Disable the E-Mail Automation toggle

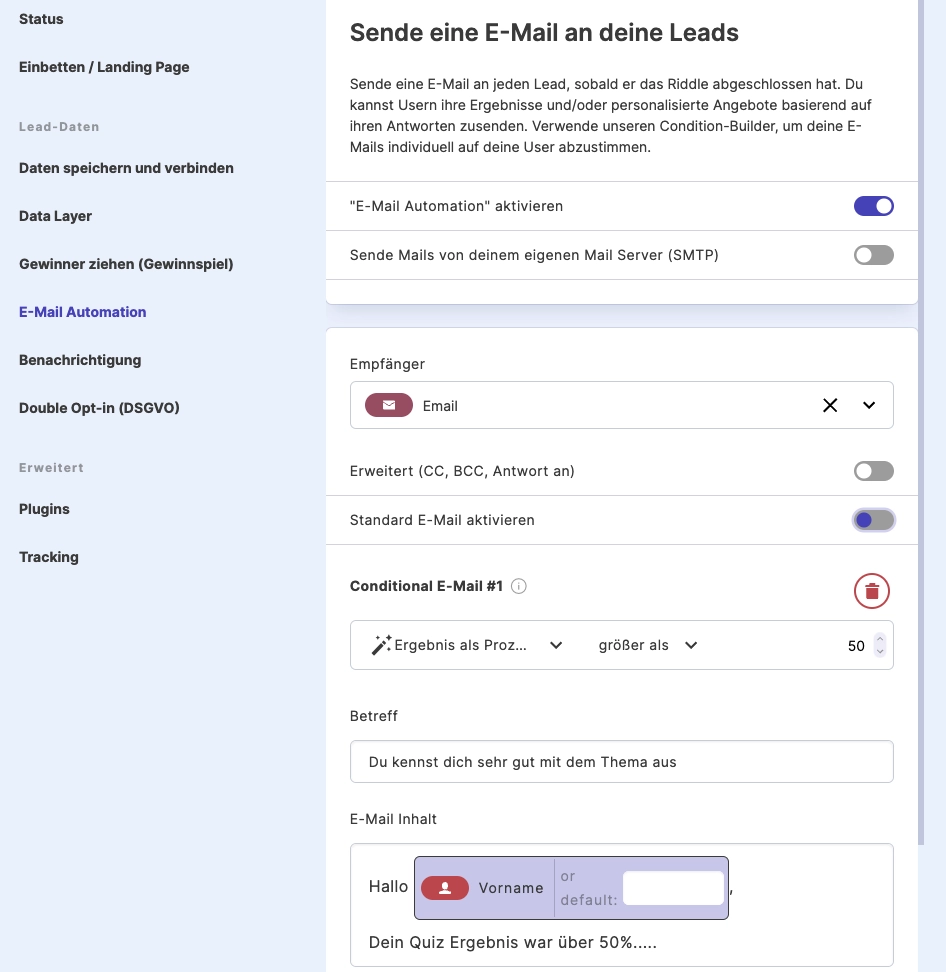[x=873, y=205]
